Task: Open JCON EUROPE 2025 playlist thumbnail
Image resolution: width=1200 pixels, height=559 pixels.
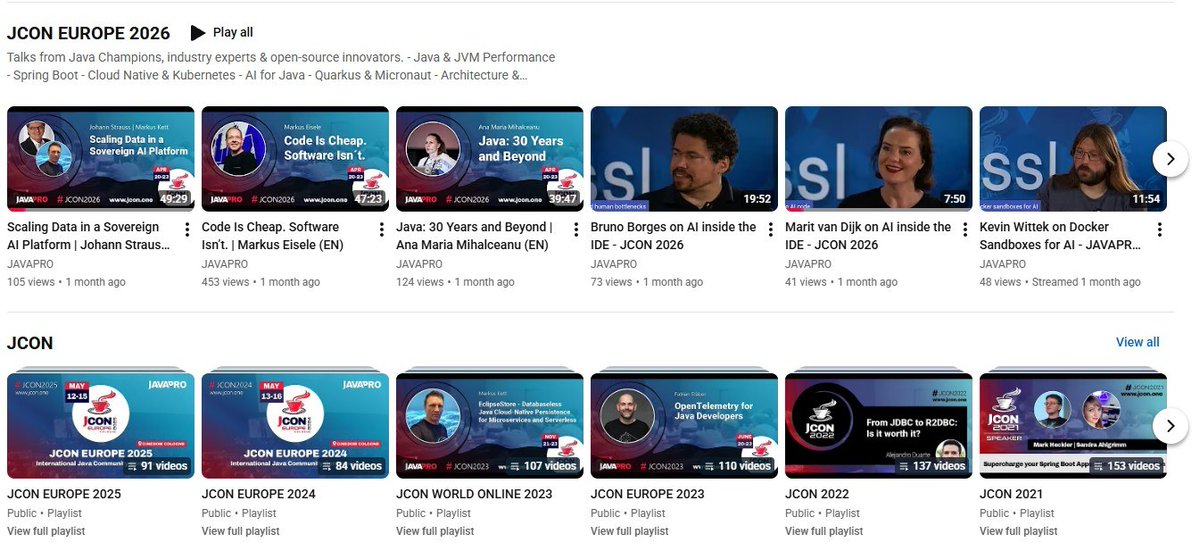Action: click(101, 425)
